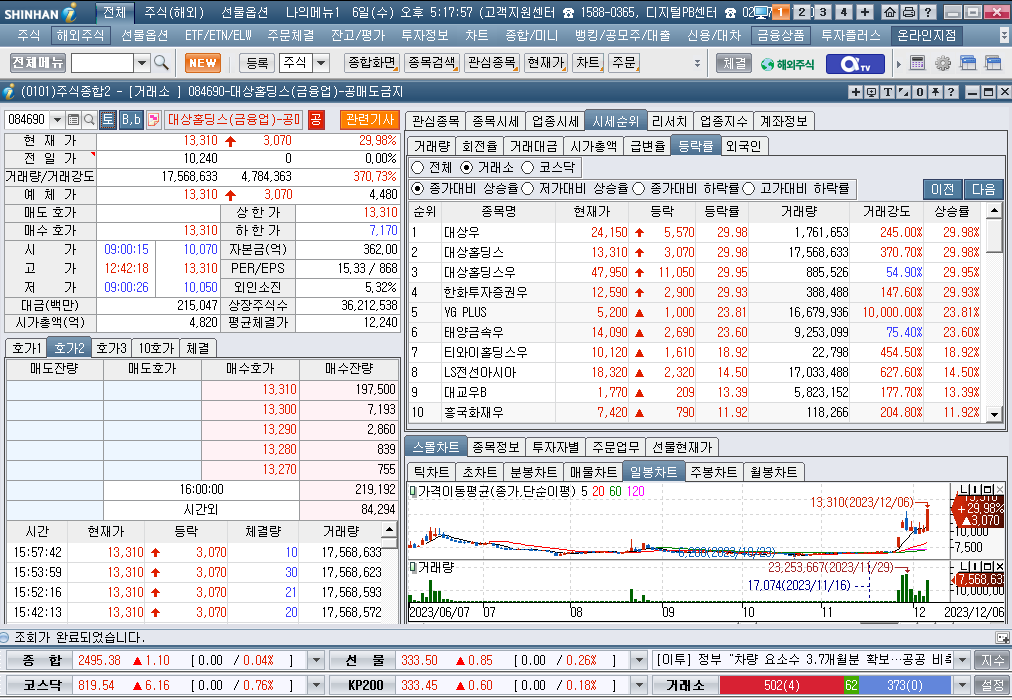Click the 거래소 advance-decline bar showing 502(4)
This screenshot has height=700, width=1012.
click(781, 685)
